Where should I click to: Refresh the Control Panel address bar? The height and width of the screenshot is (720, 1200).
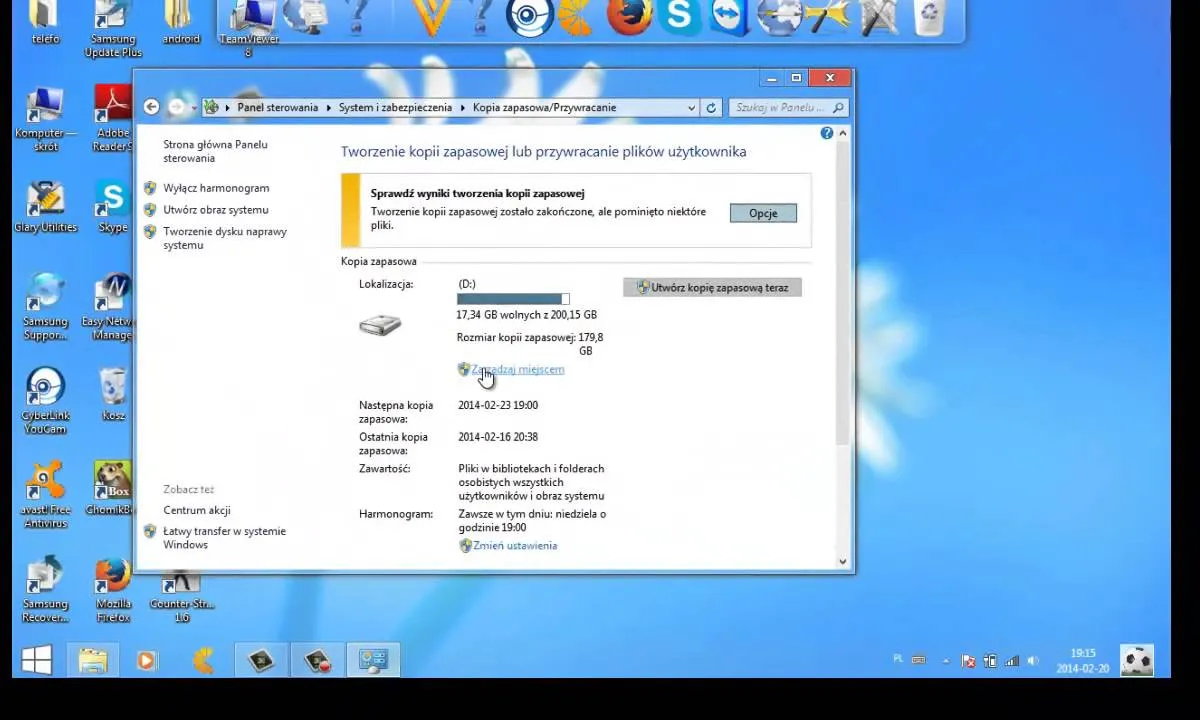click(x=712, y=108)
